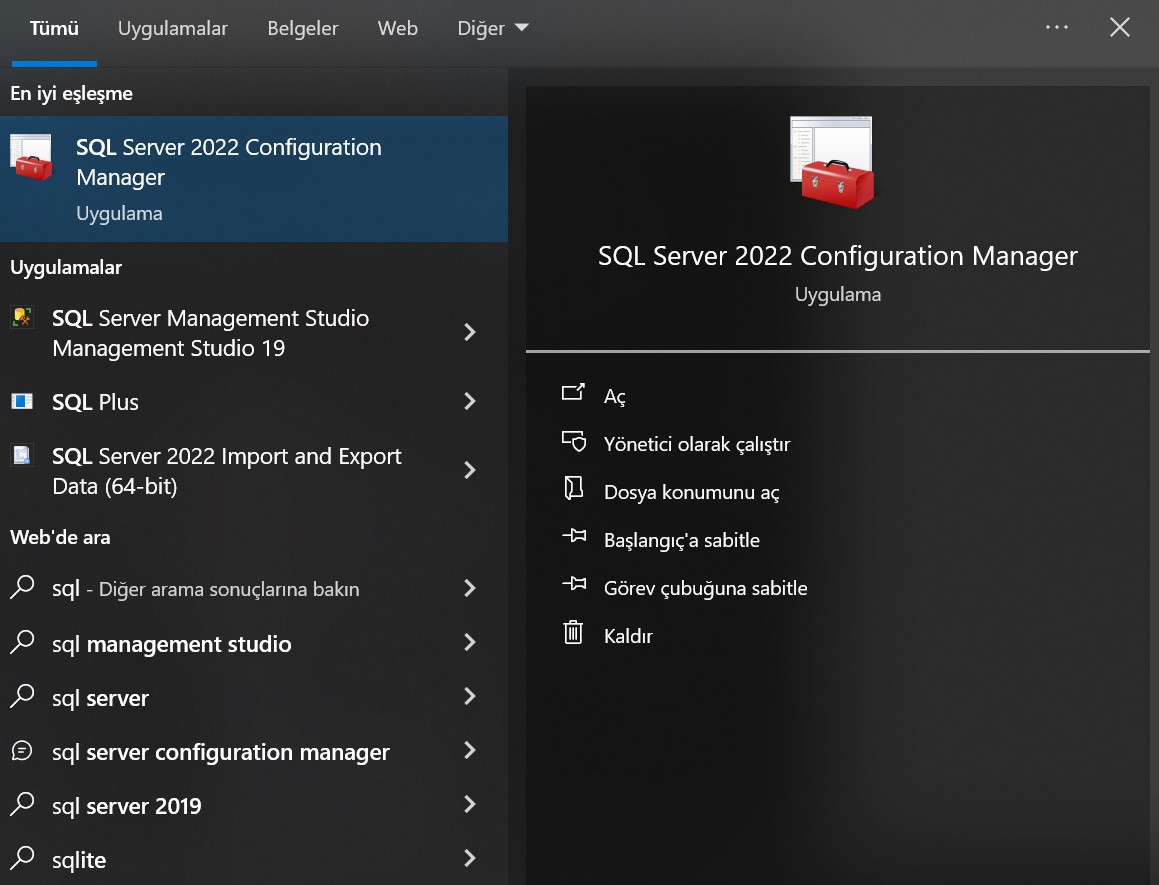1159x885 pixels.
Task: Click SQL Server Import and Export Data icon
Action: pos(22,457)
